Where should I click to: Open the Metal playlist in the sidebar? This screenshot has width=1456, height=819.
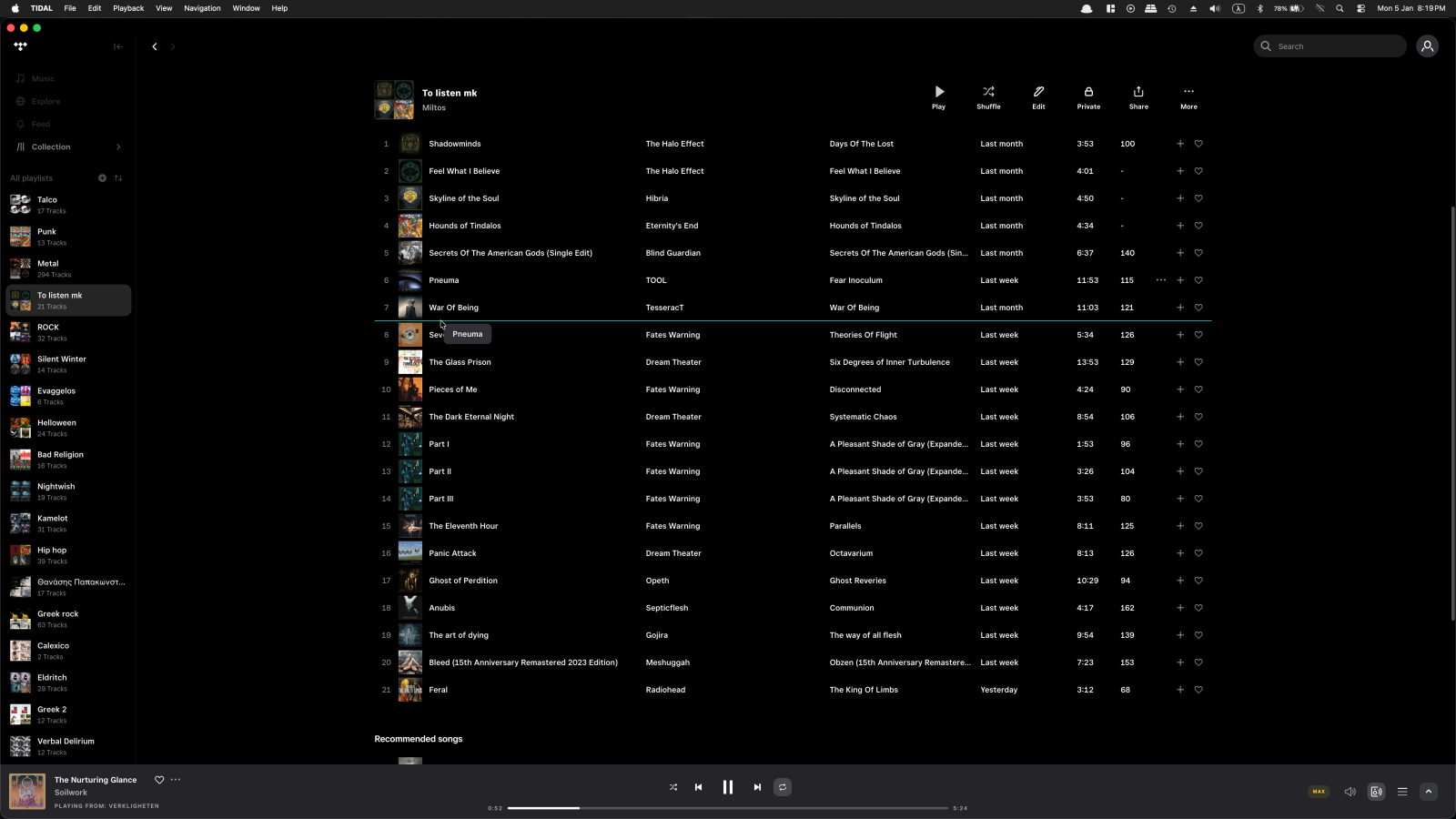point(55,268)
